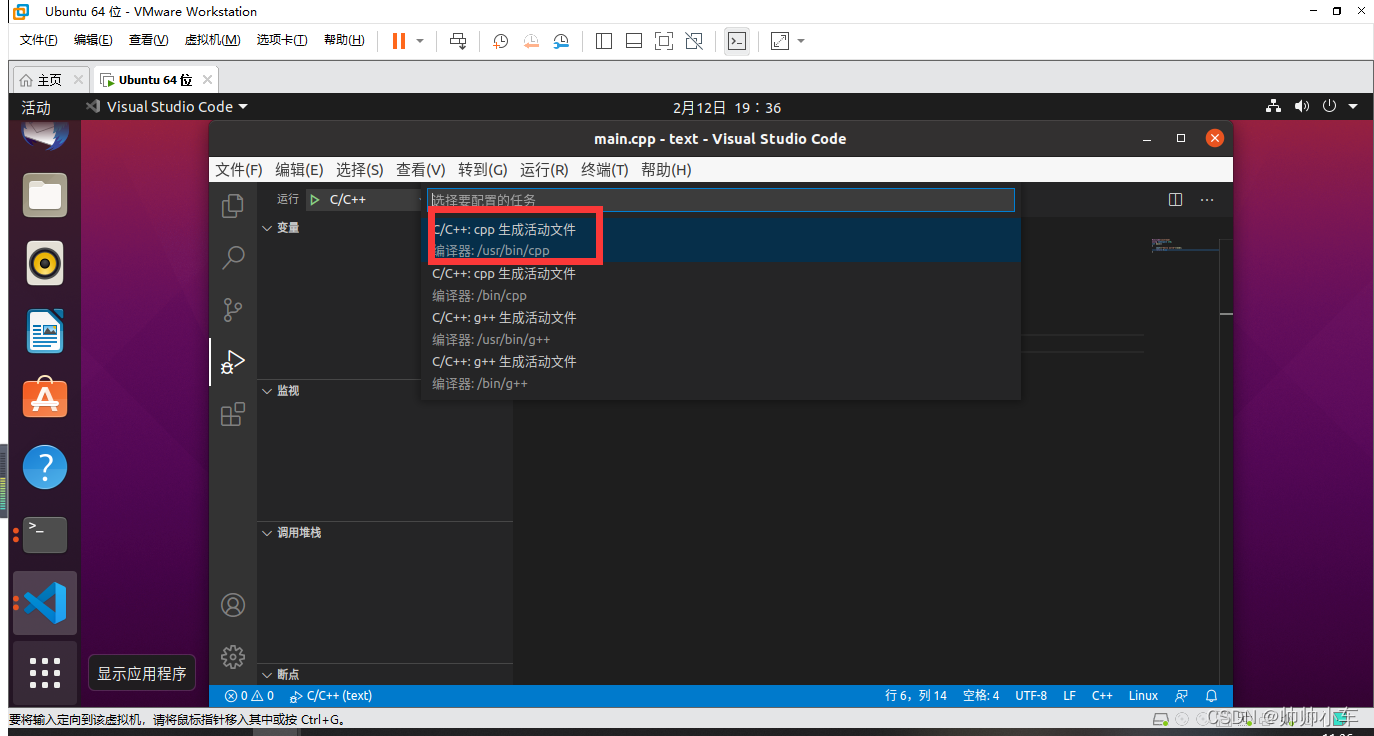Viewport: 1374px width, 736px height.
Task: Switch to the 主页 tab in VMware
Action: pyautogui.click(x=50, y=80)
